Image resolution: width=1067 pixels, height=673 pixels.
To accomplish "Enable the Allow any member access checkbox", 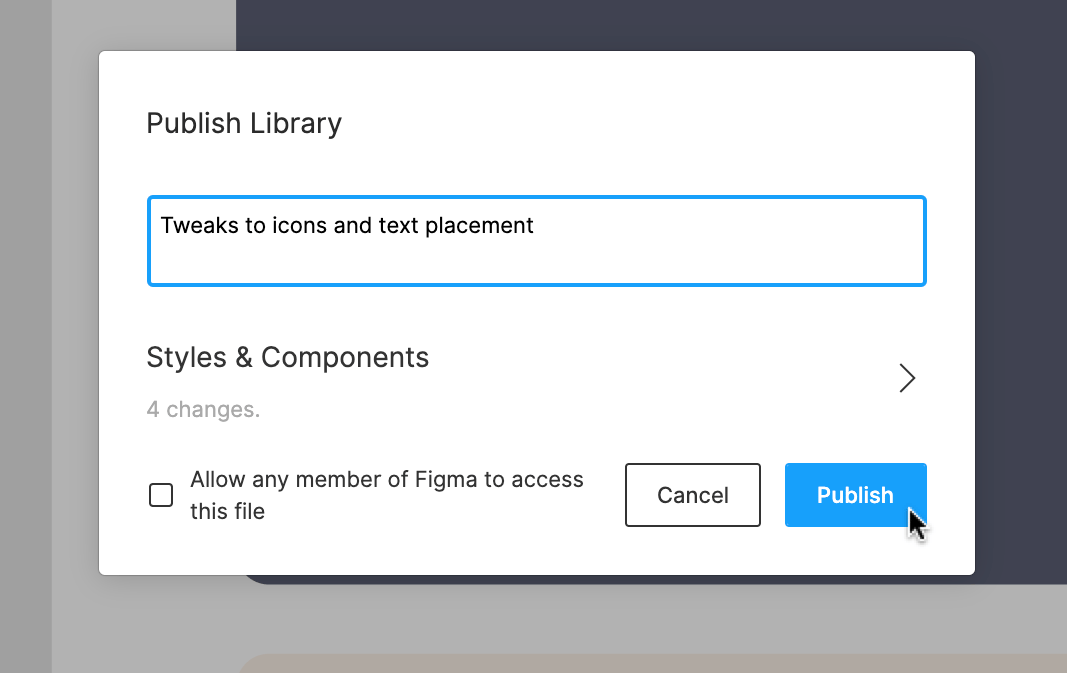I will (161, 495).
